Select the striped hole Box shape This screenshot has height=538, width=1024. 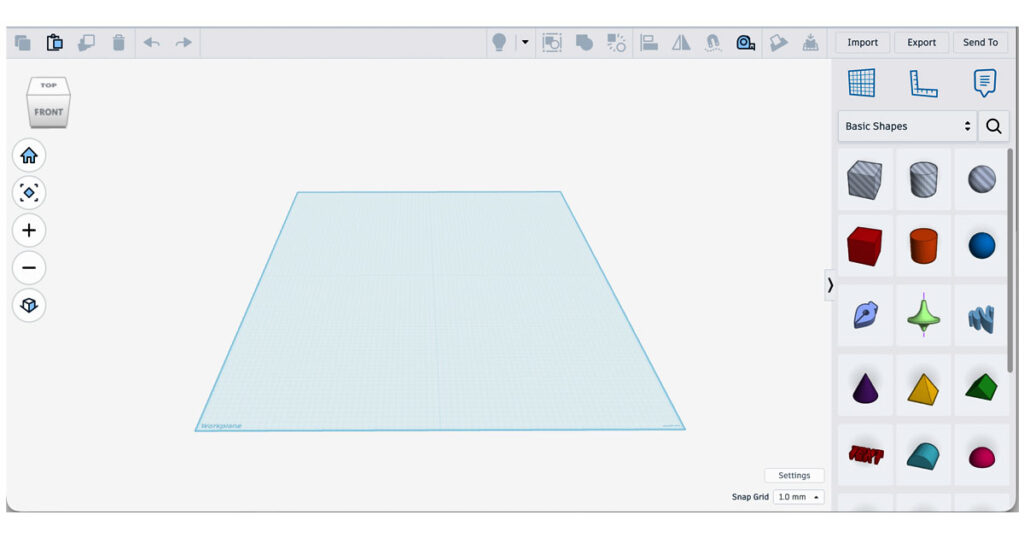[x=865, y=180]
